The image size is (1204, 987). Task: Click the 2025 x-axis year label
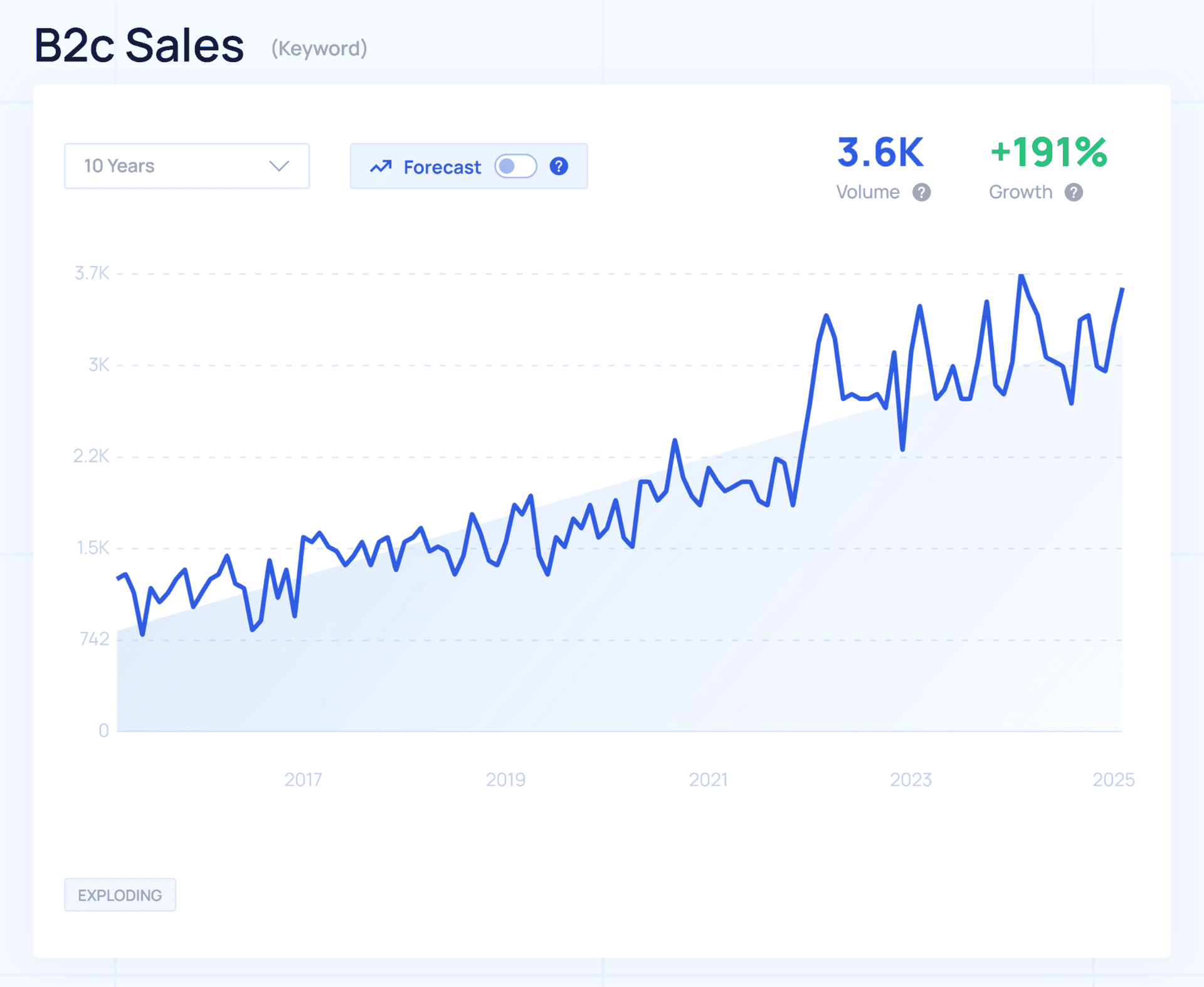click(1113, 779)
